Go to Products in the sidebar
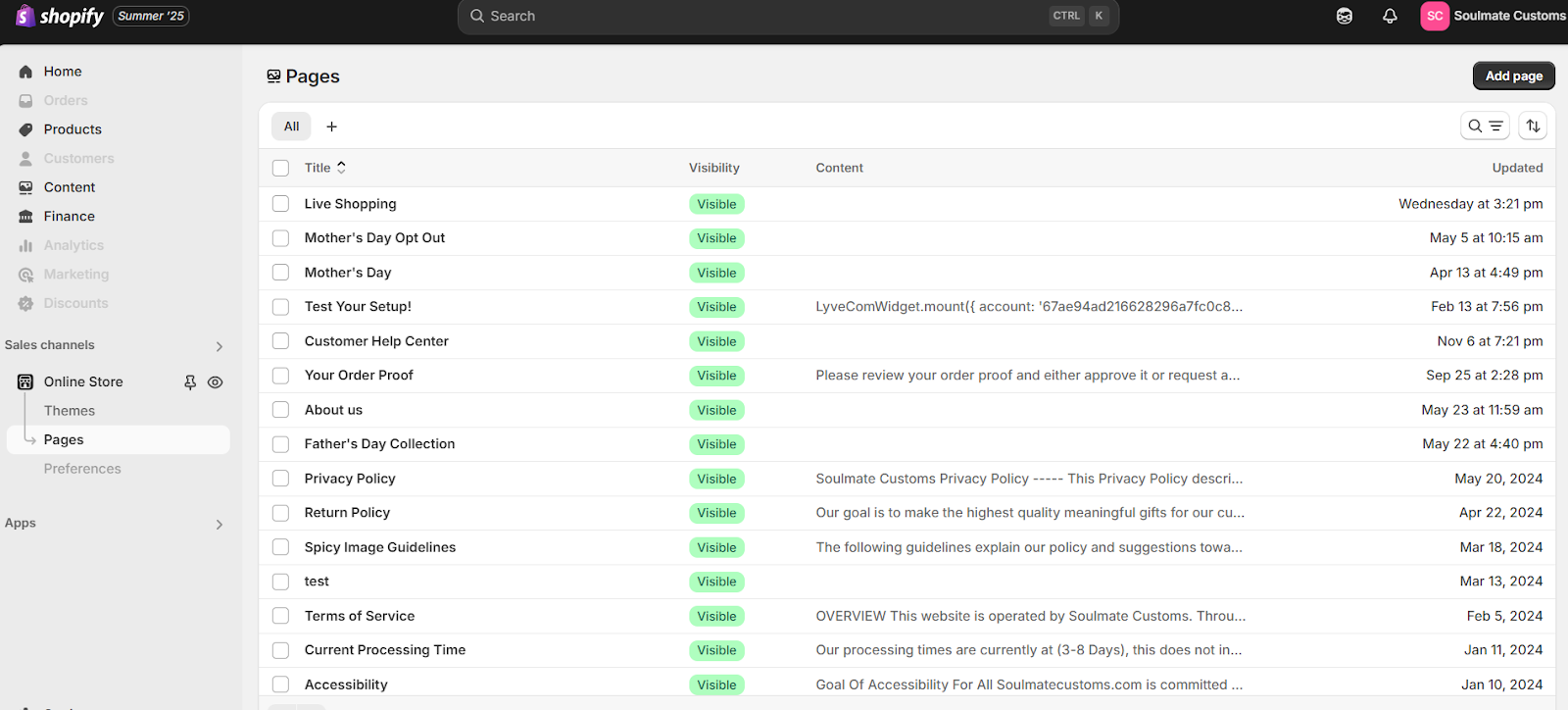The height and width of the screenshot is (710, 1568). (x=73, y=129)
